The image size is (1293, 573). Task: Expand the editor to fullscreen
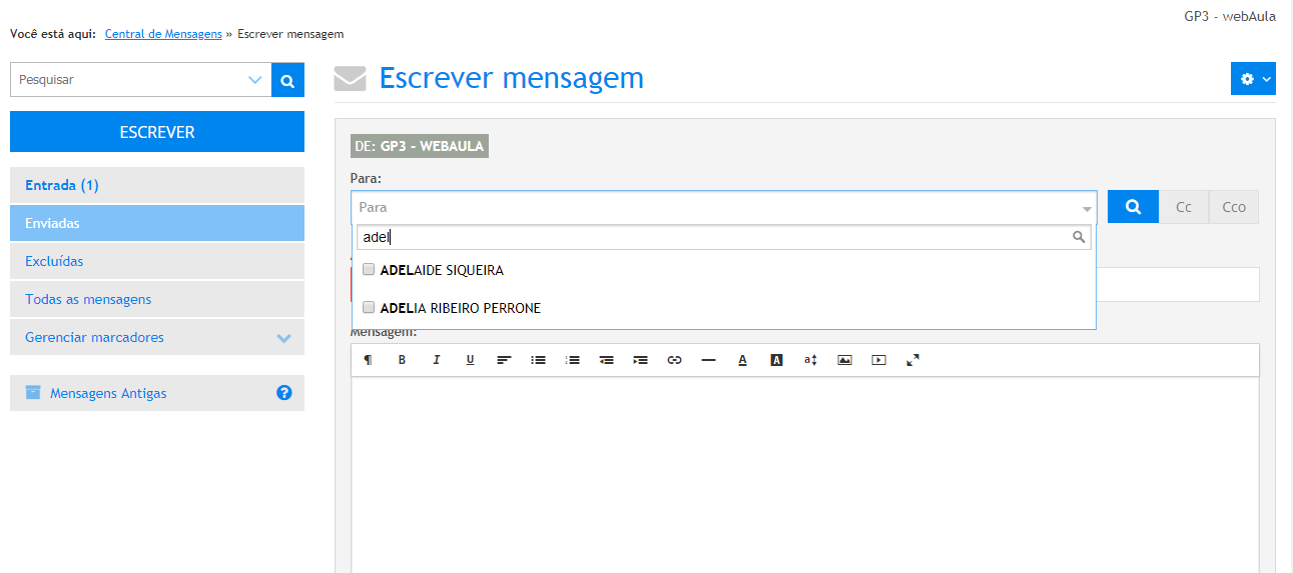[x=912, y=360]
